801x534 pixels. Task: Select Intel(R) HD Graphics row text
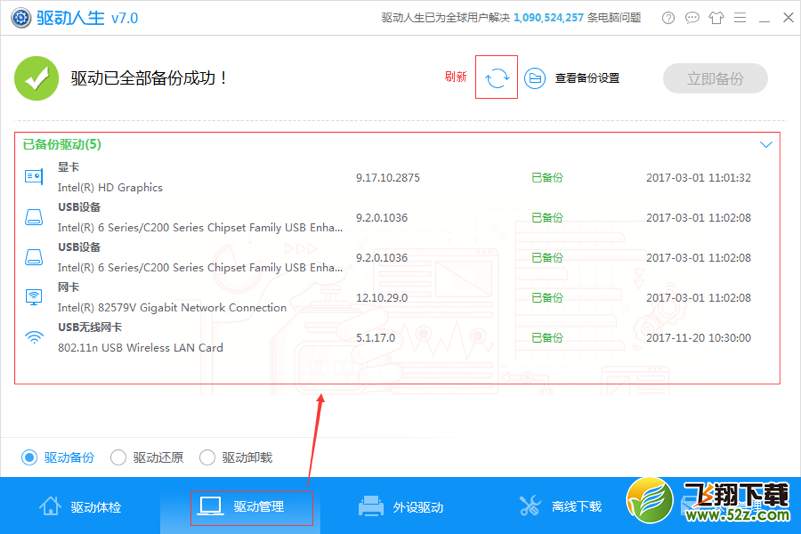click(x=110, y=188)
